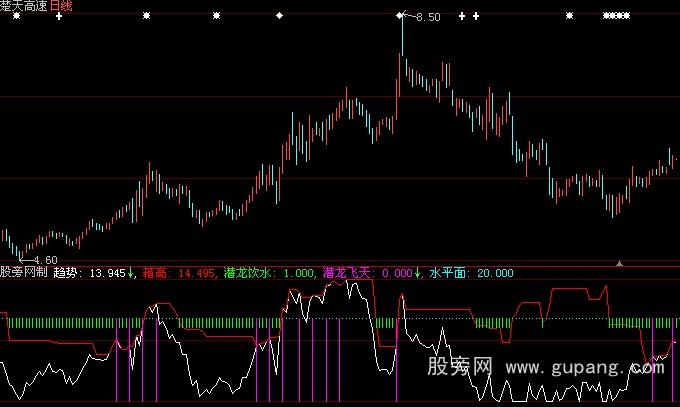Click the small gray triangle marker above the indicator header

click(619, 263)
